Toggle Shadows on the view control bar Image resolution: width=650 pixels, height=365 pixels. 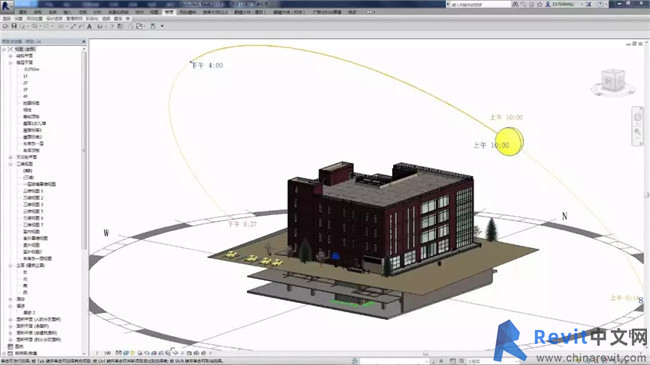click(140, 353)
